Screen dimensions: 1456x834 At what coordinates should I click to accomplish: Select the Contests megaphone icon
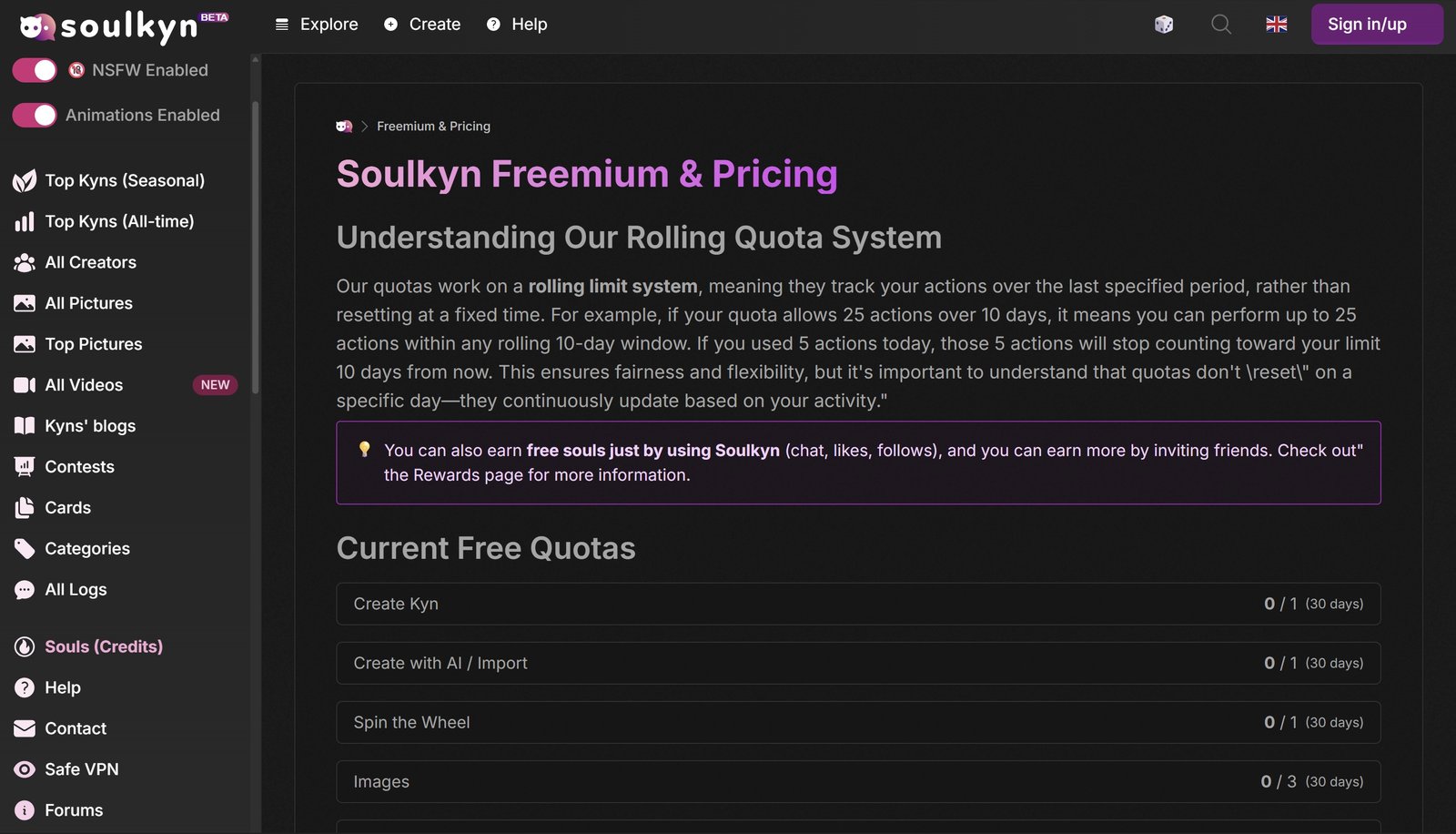point(24,466)
